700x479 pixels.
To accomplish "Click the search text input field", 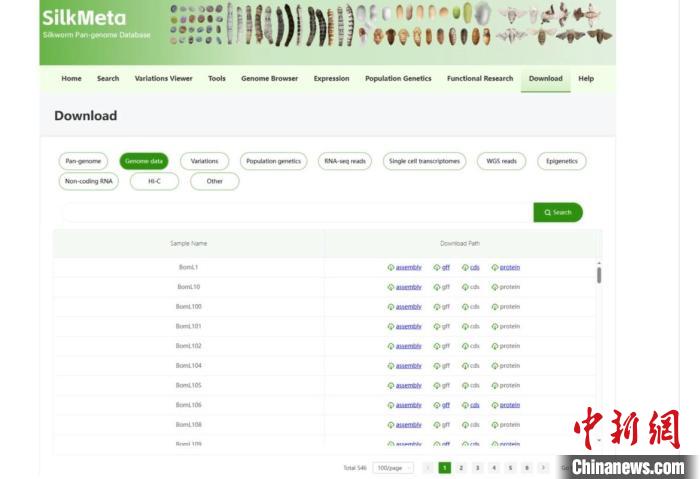I will pyautogui.click(x=297, y=212).
